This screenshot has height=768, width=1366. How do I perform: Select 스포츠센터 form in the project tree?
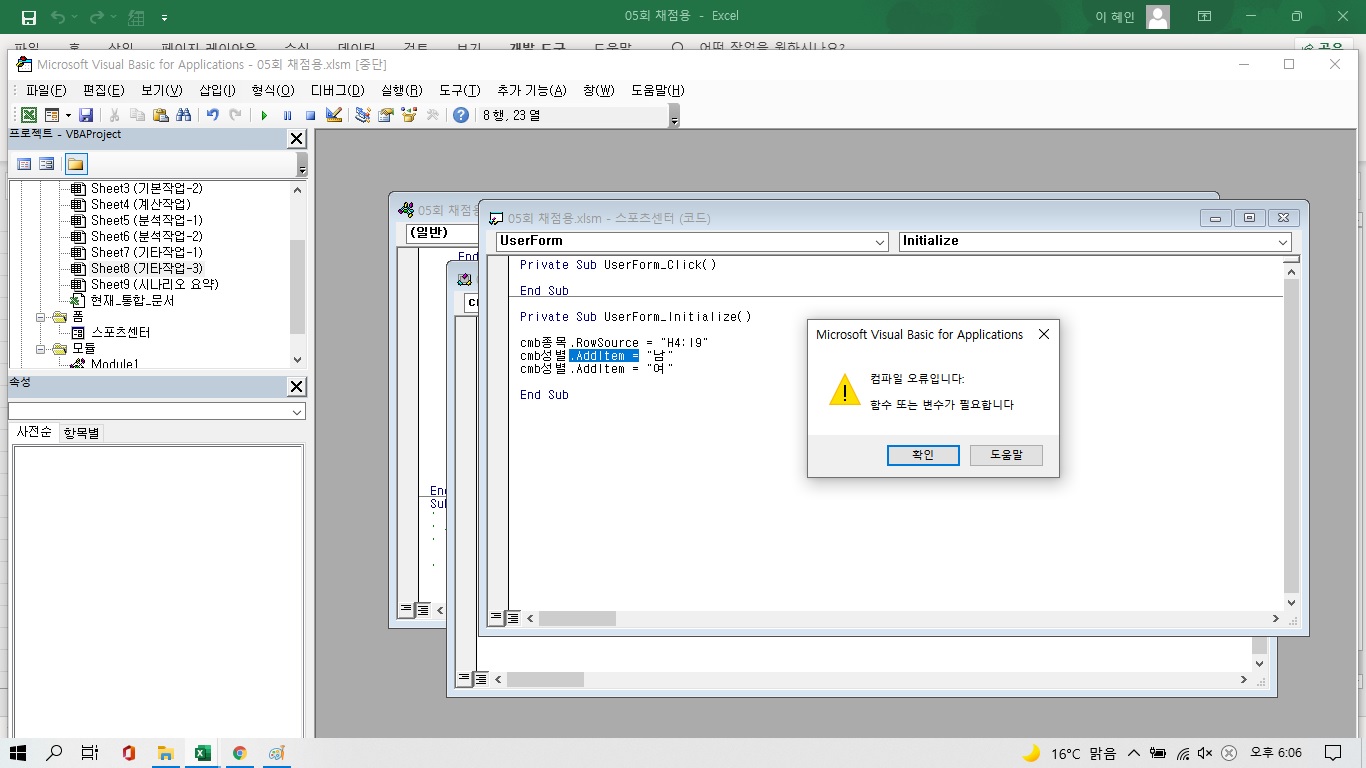coord(120,332)
